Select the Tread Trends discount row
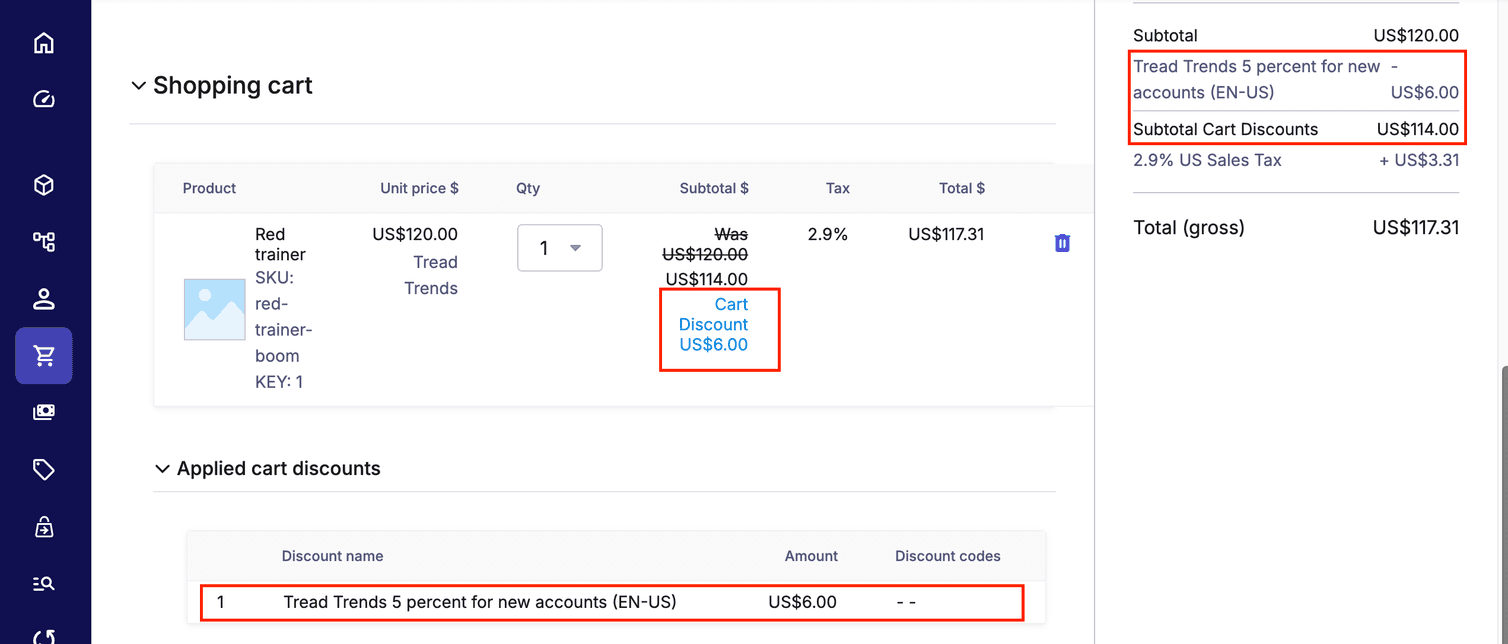This screenshot has height=644, width=1508. click(x=612, y=602)
